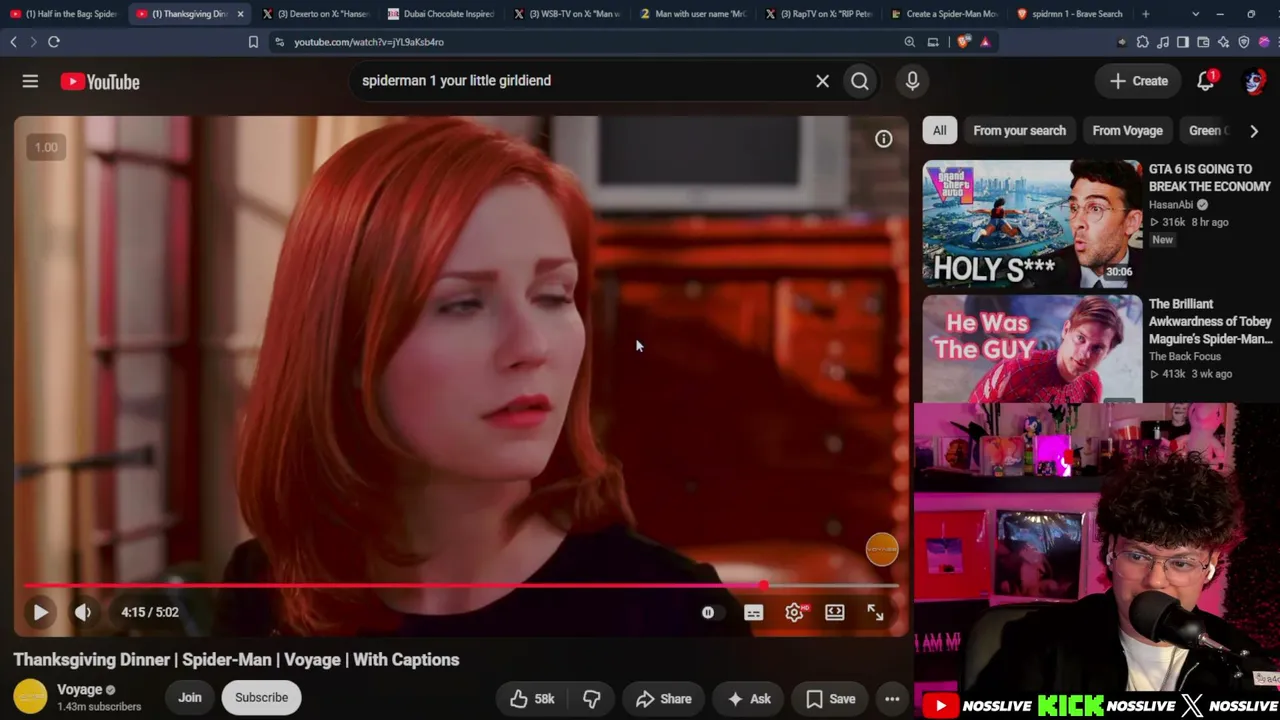The width and height of the screenshot is (1280, 720).
Task: Subscribe to Voyage channel
Action: [261, 698]
